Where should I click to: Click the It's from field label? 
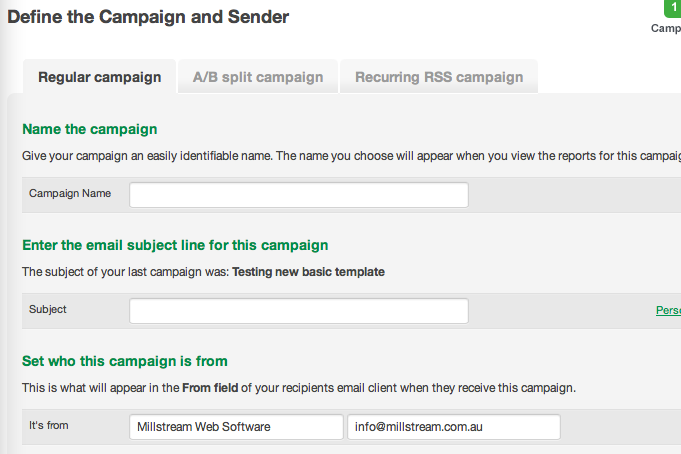click(49, 425)
